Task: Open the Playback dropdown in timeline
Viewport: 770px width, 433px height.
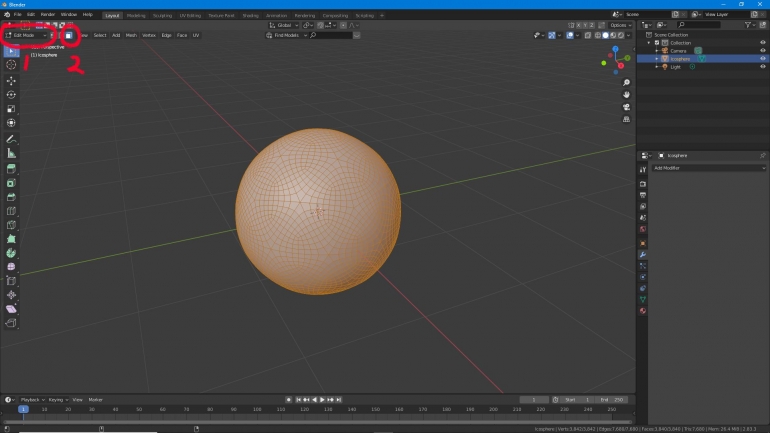Action: 32,400
